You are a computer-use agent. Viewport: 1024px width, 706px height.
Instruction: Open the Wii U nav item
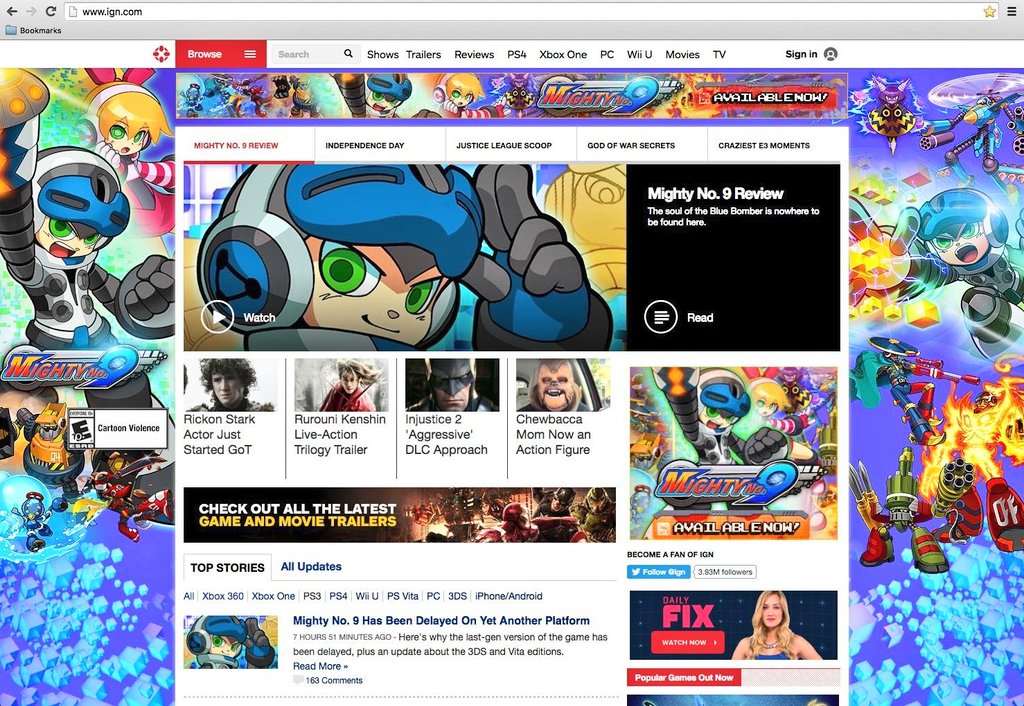pyautogui.click(x=639, y=54)
